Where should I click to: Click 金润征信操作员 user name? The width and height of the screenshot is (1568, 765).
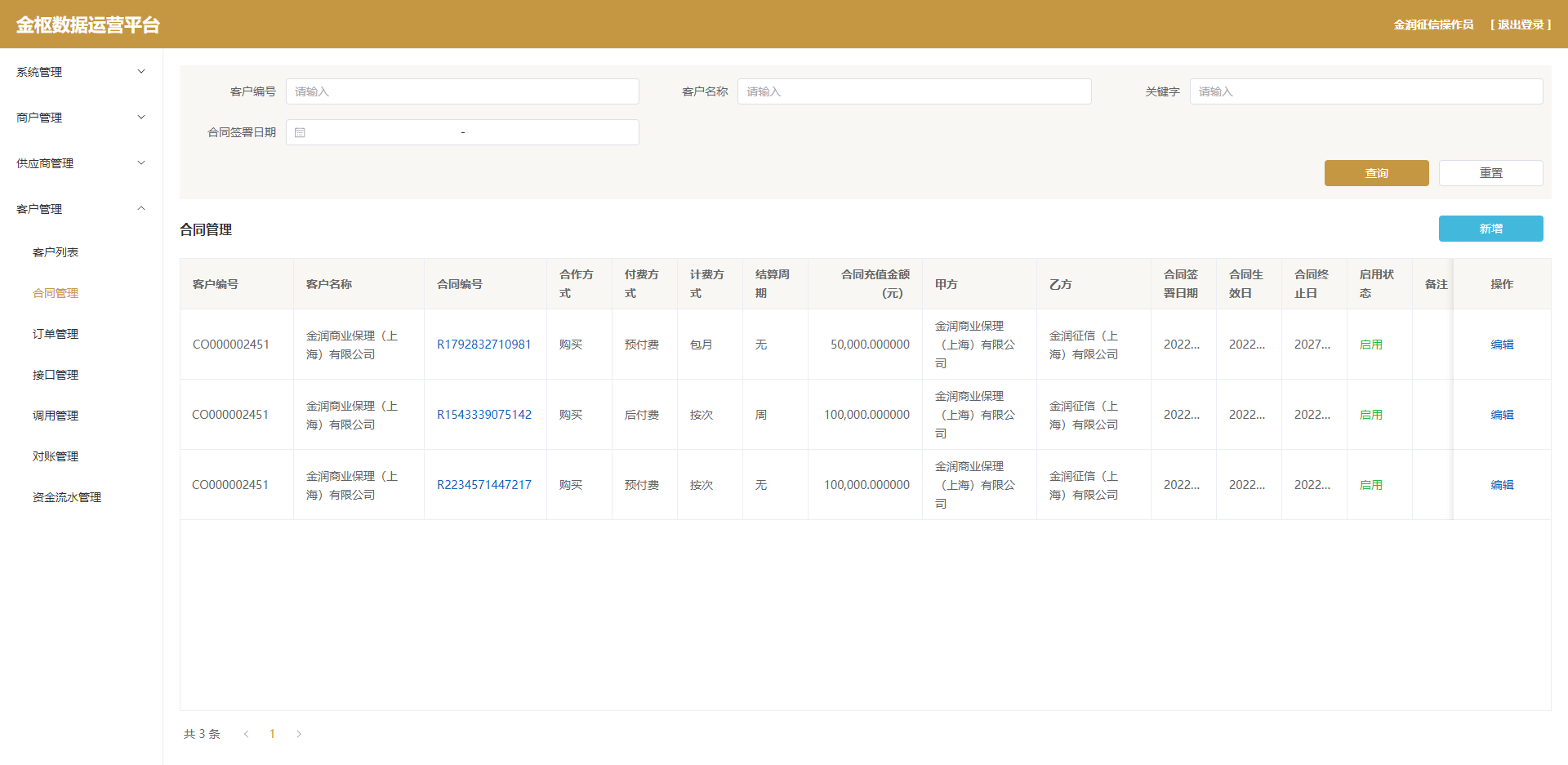click(1433, 24)
